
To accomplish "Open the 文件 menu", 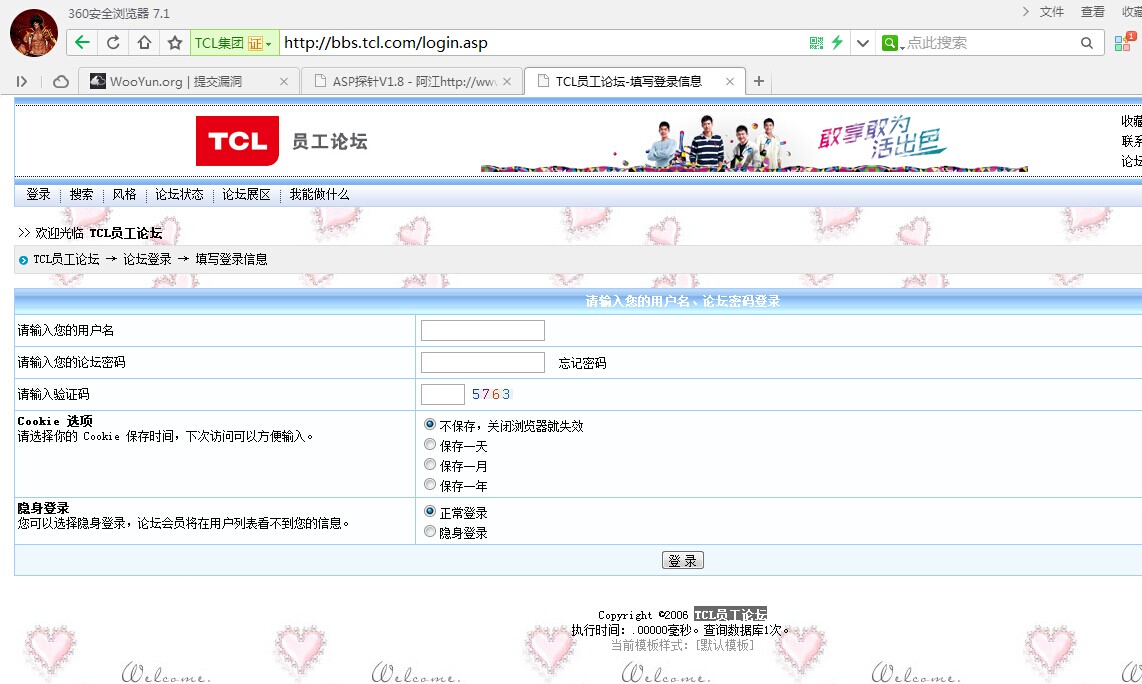I will pyautogui.click(x=1051, y=12).
